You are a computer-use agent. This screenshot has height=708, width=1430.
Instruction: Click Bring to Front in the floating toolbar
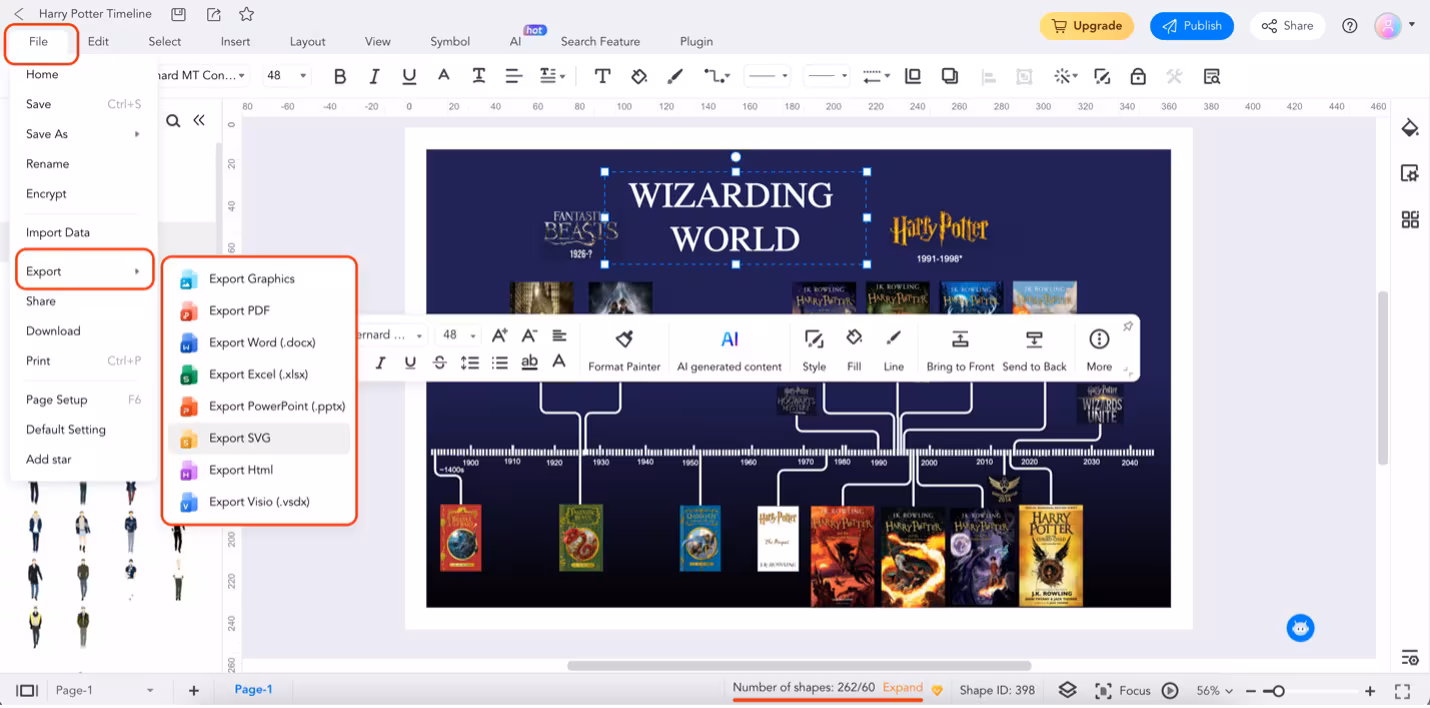point(960,349)
